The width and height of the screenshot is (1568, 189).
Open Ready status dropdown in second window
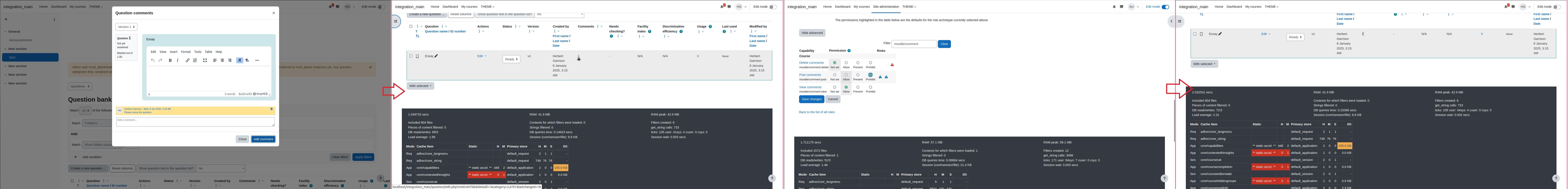click(x=511, y=59)
